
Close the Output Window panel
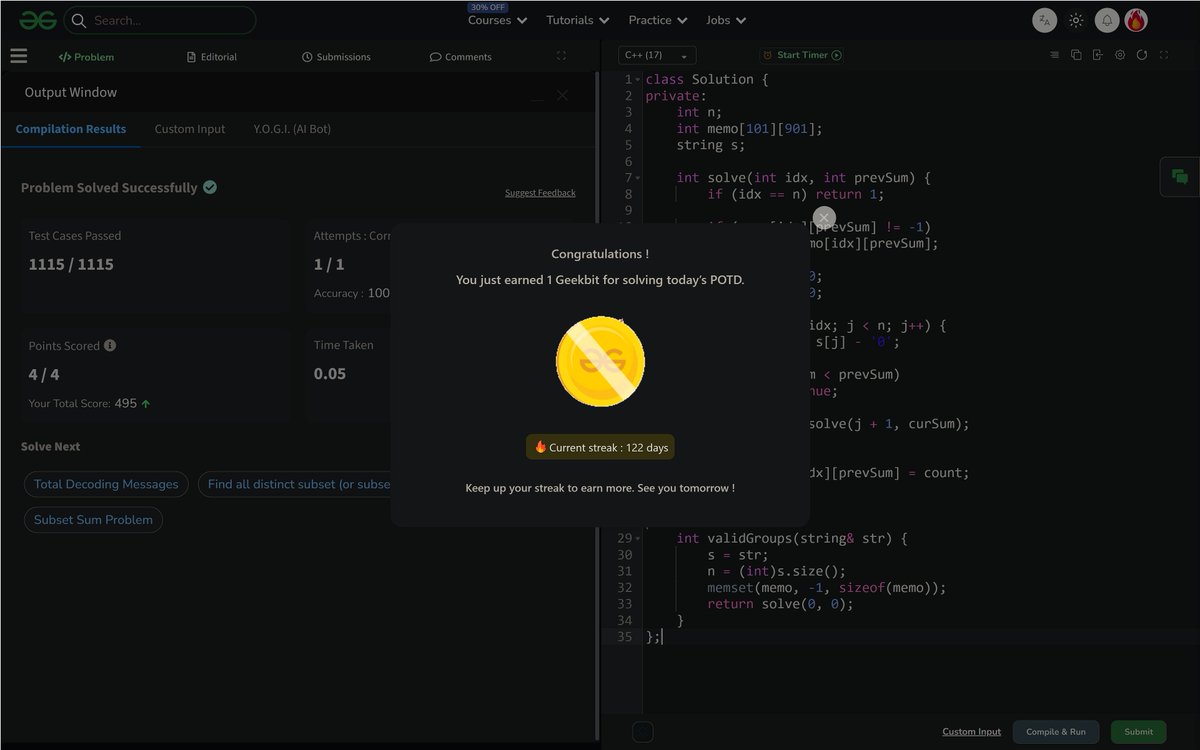click(x=562, y=95)
